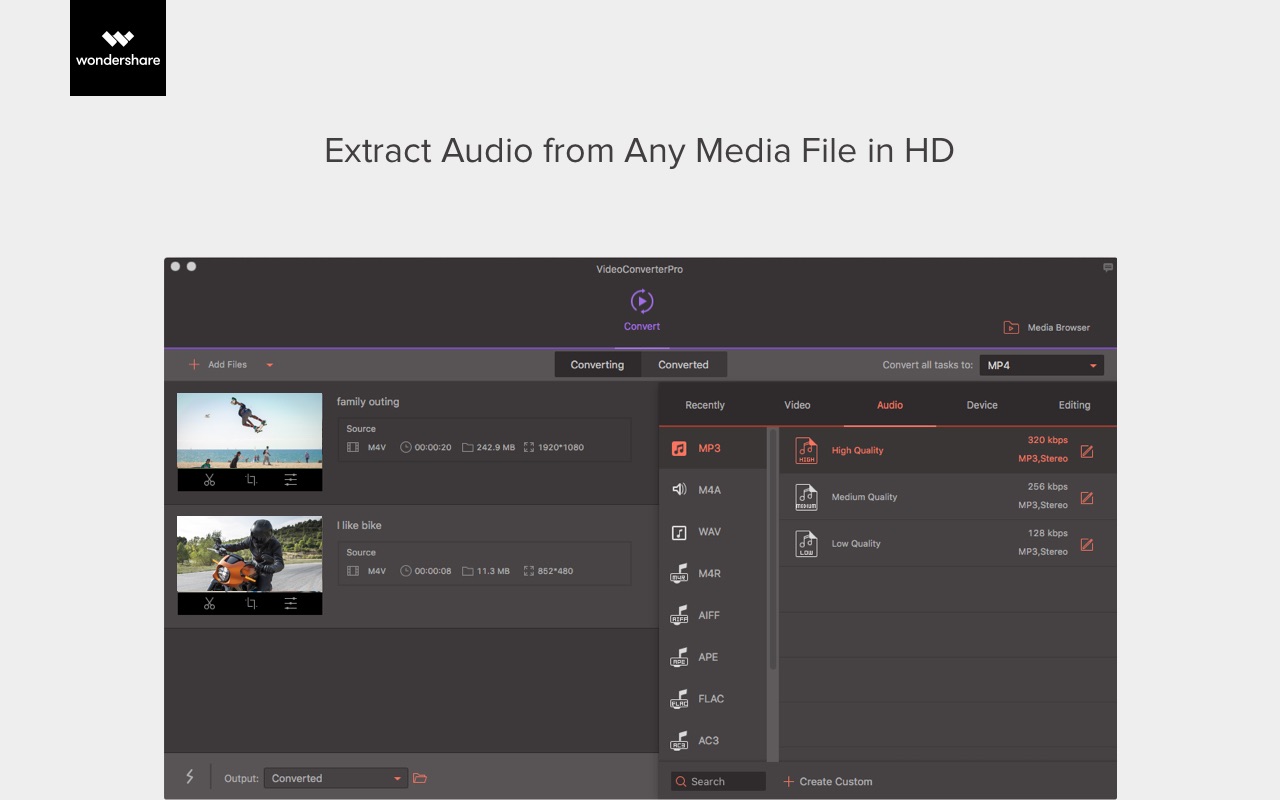Open effect adjustments on family outing
Image resolution: width=1280 pixels, height=800 pixels.
(x=290, y=480)
